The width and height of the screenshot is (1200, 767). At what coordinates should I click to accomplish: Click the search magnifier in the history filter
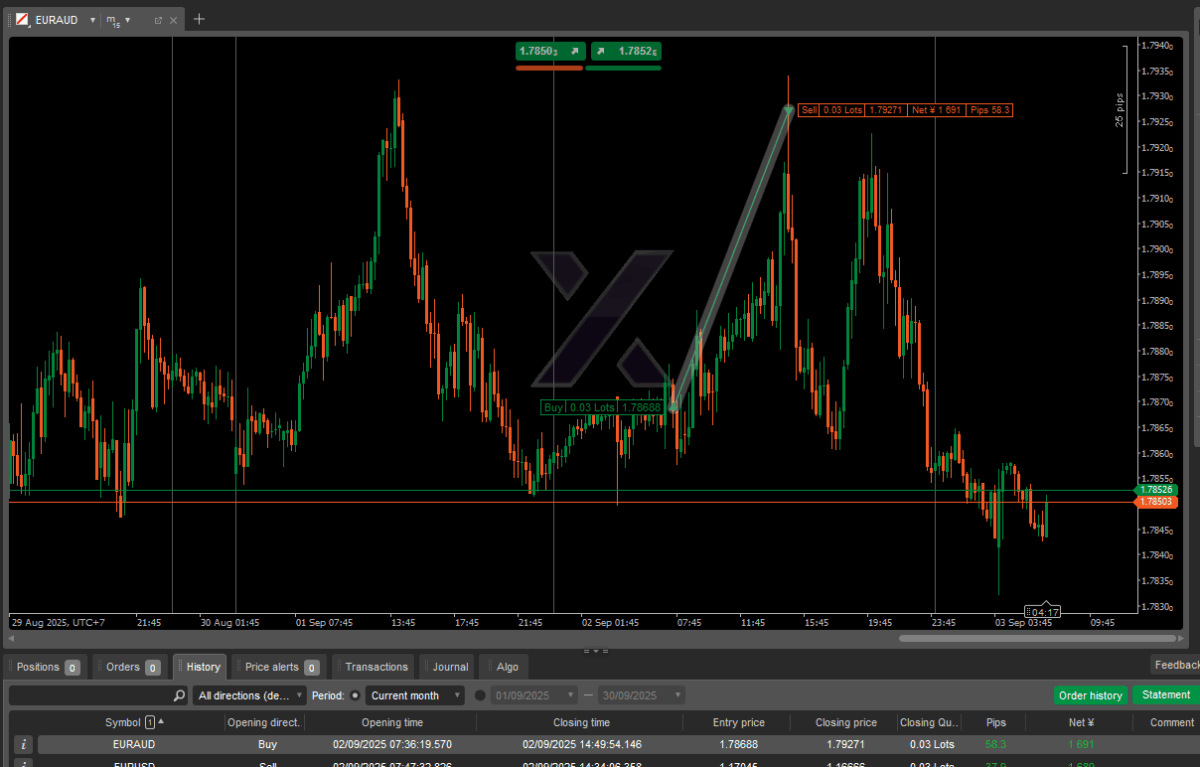[179, 695]
